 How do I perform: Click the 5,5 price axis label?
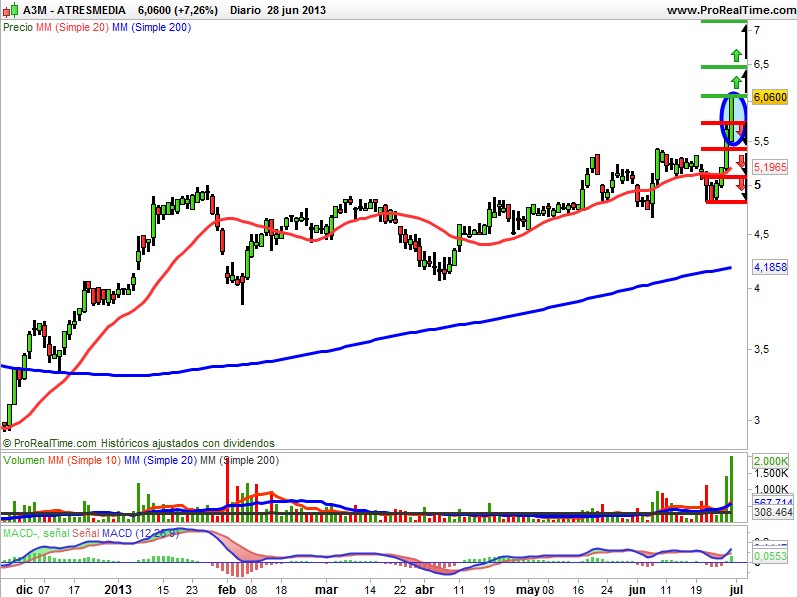pyautogui.click(x=761, y=142)
